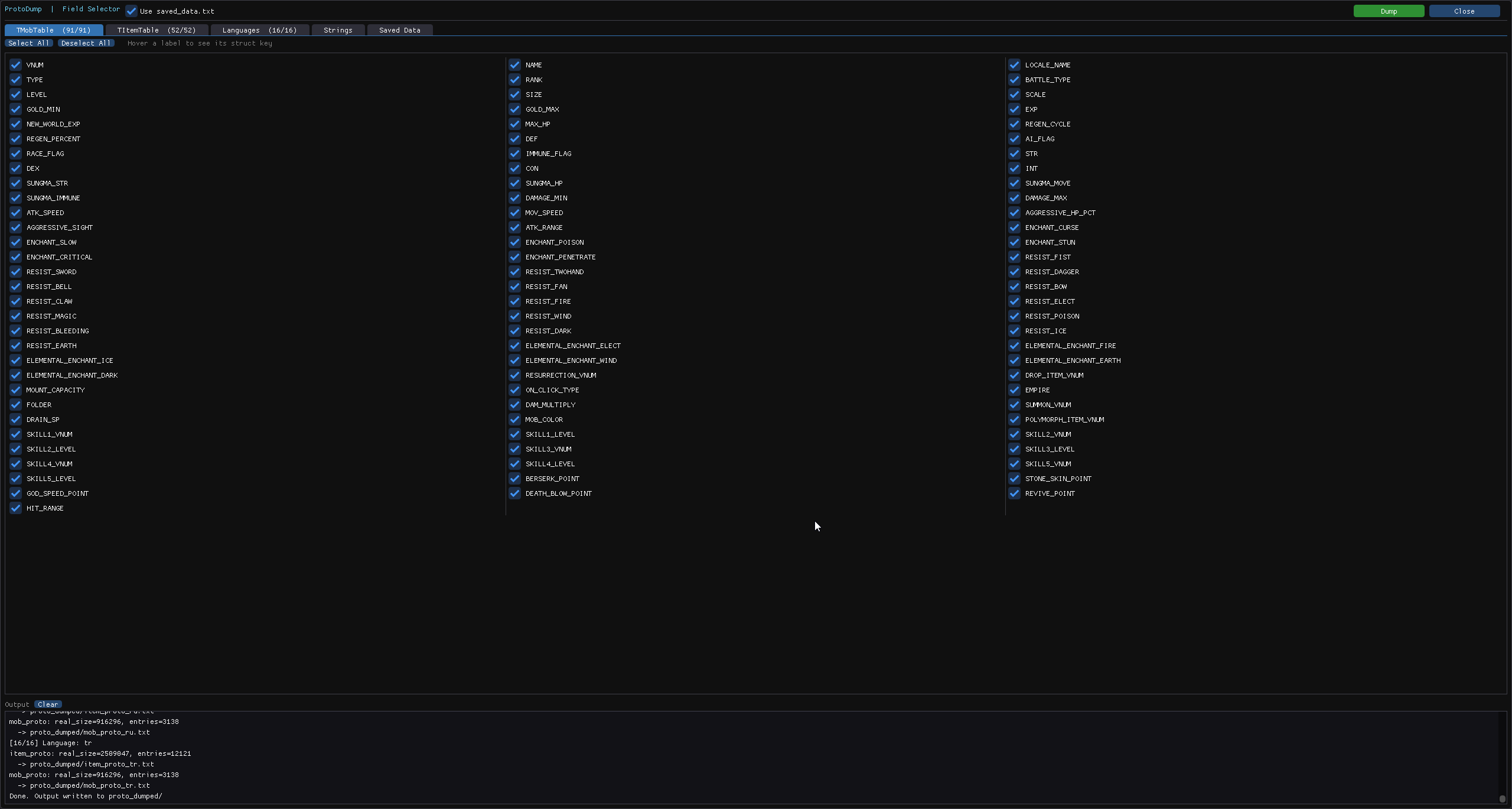Click the 'Done. Output written to proto_dumped/' line
The height and width of the screenshot is (809, 1512).
click(x=86, y=796)
